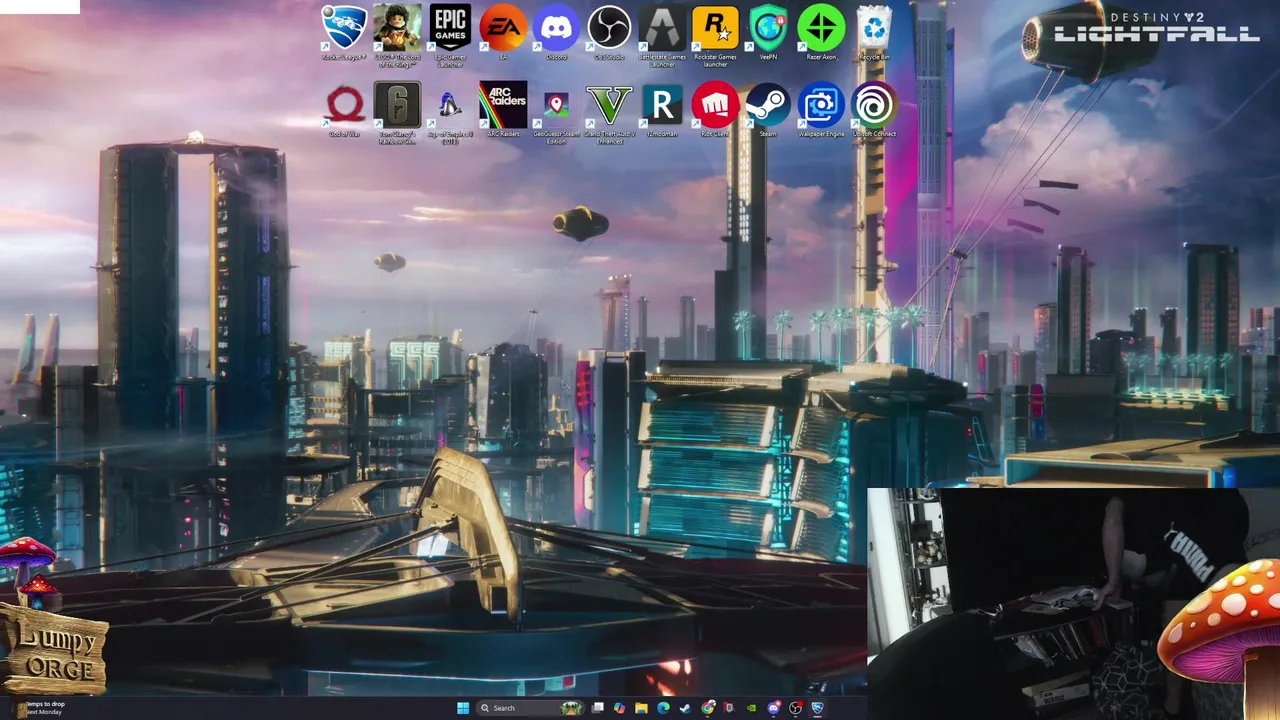Image resolution: width=1280 pixels, height=720 pixels.
Task: Click the taskbar Search box
Action: [530, 708]
